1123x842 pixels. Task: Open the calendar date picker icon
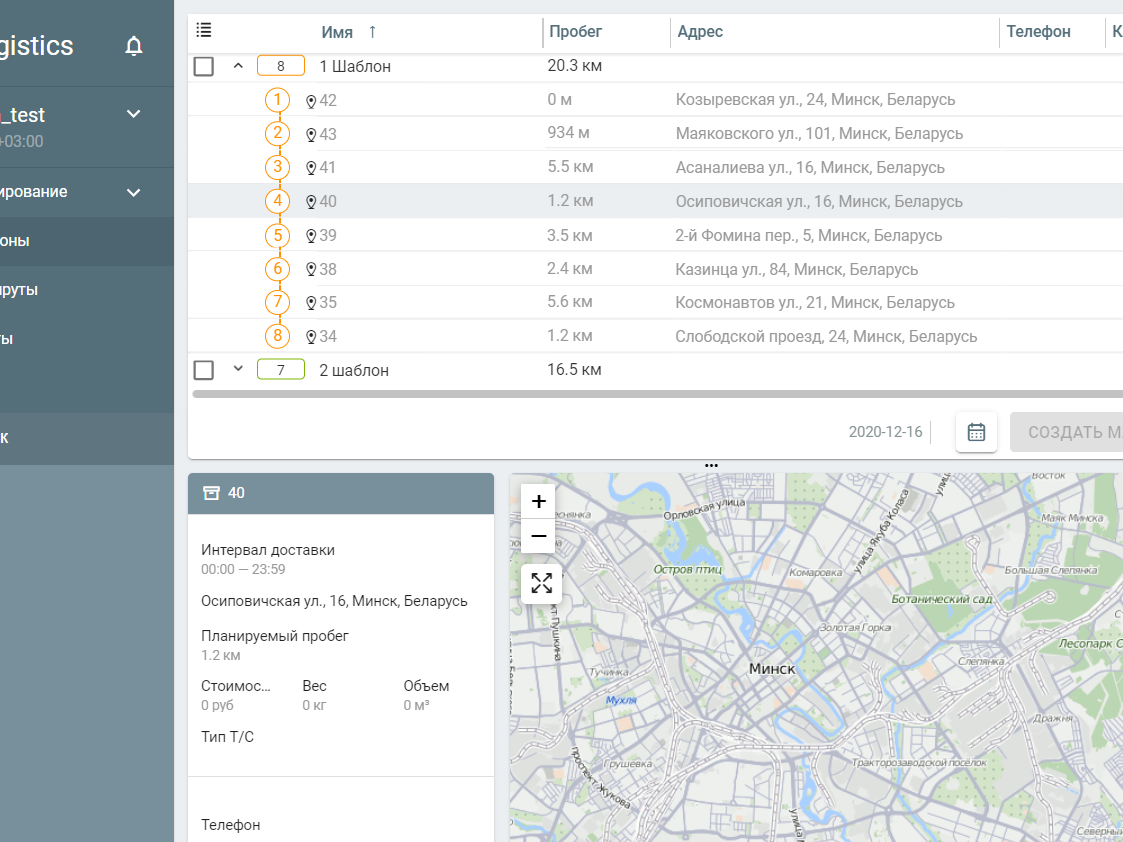tap(976, 431)
